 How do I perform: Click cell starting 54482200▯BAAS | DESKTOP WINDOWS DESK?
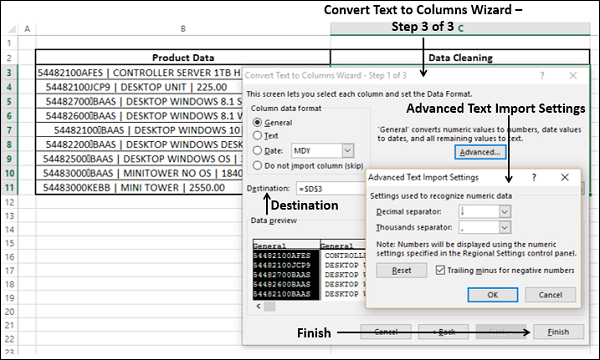tap(139, 144)
